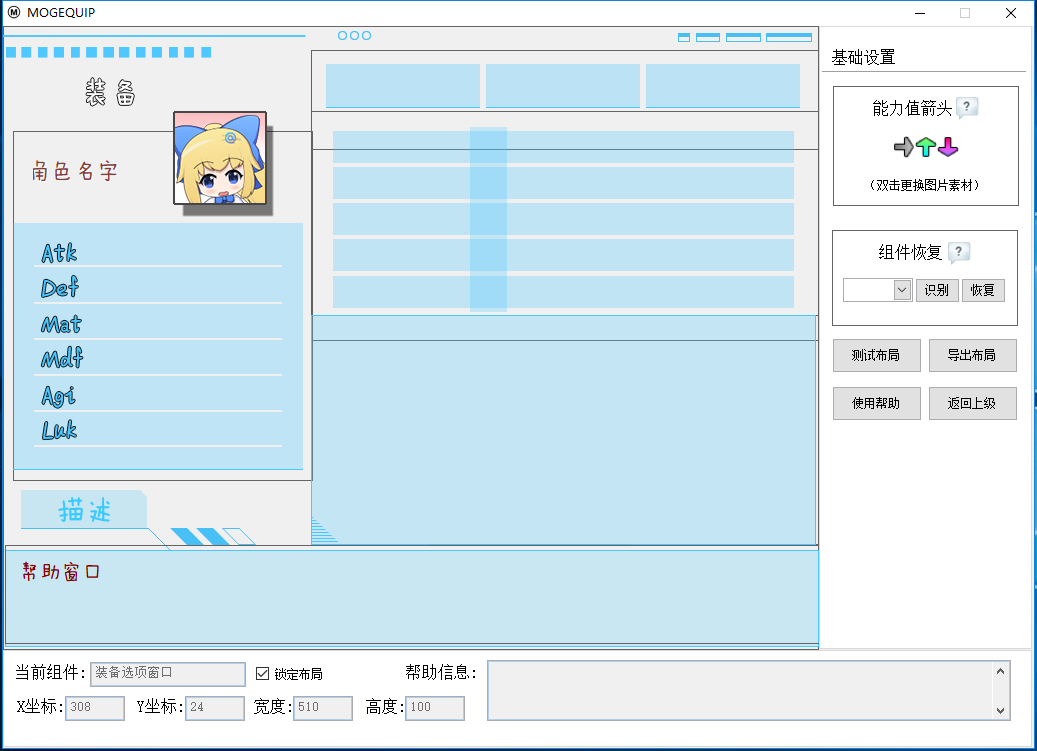1037x751 pixels.
Task: Select the Atk stat row
Action: click(x=158, y=253)
